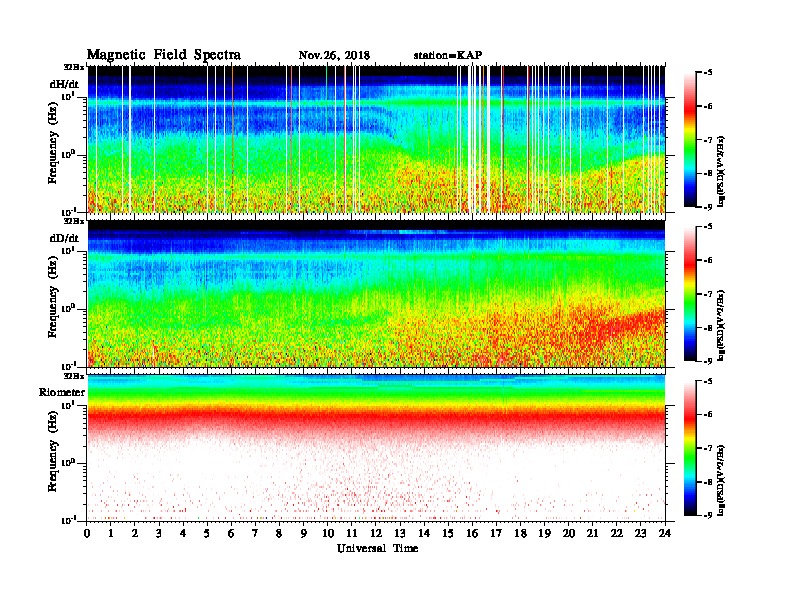Click the dH/dt spectrogram plot area
792x612 pixels.
tap(376, 139)
